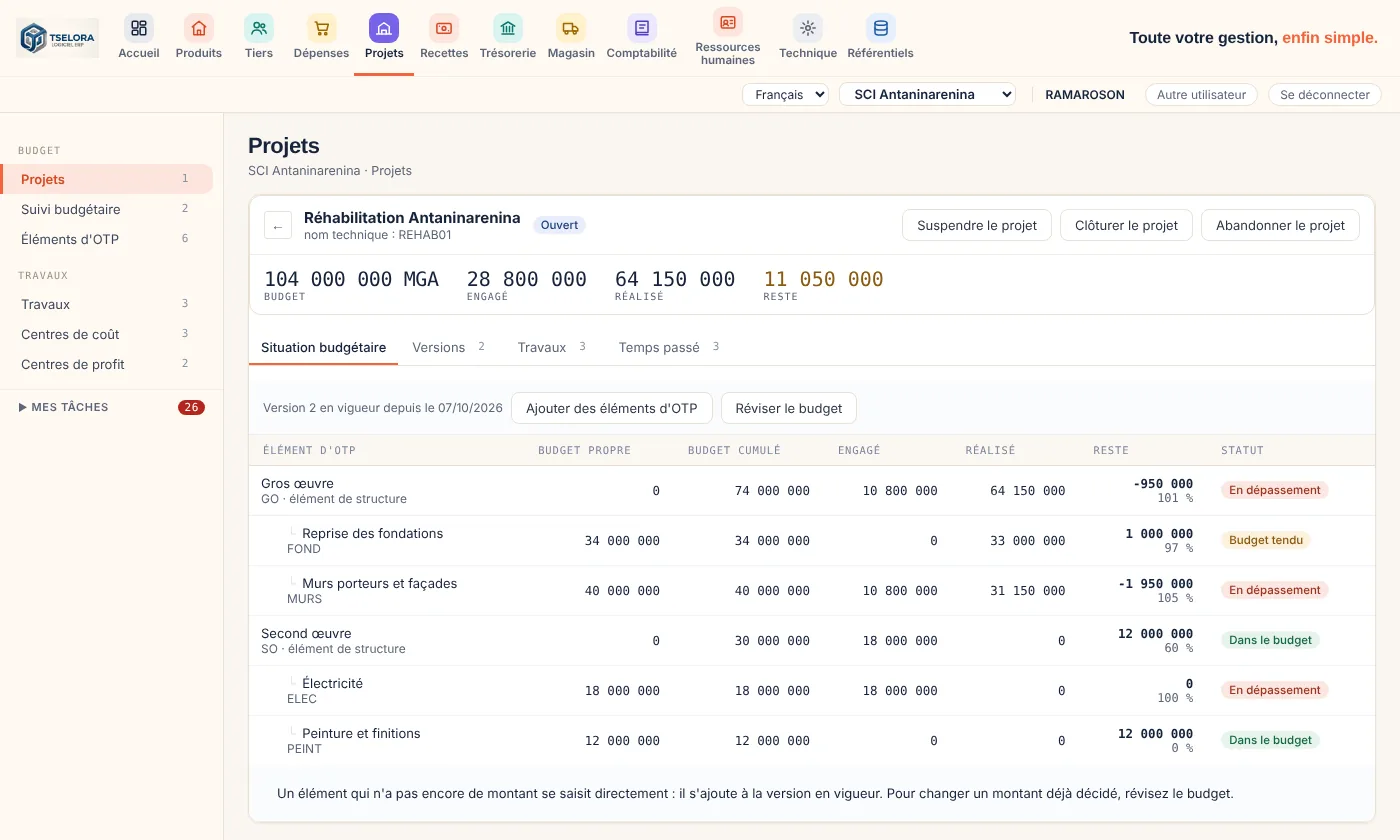The width and height of the screenshot is (1400, 840).
Task: Click the Ouvert status badge
Action: coord(559,225)
